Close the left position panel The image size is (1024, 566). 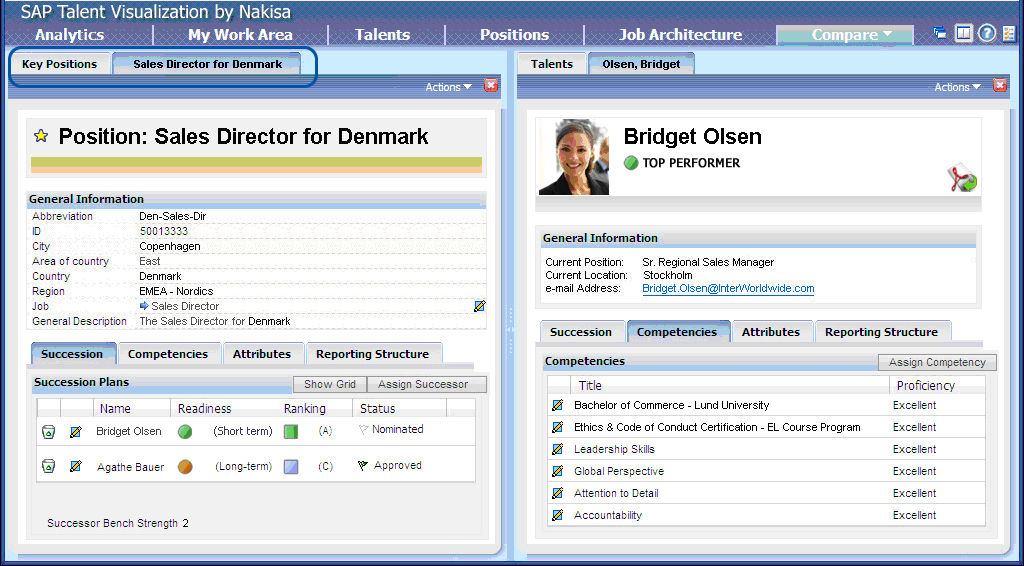tap(490, 85)
